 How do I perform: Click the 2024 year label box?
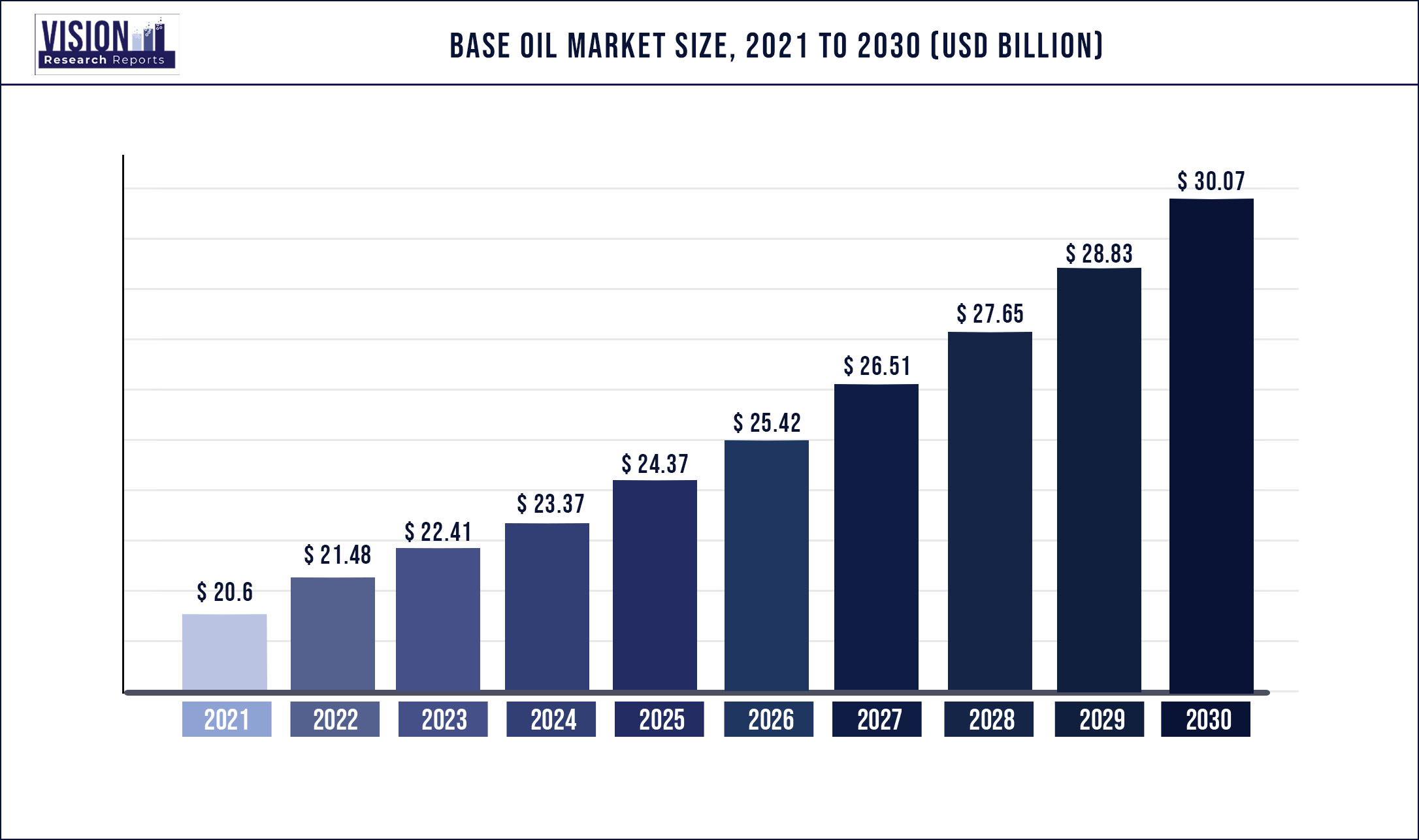[x=551, y=719]
